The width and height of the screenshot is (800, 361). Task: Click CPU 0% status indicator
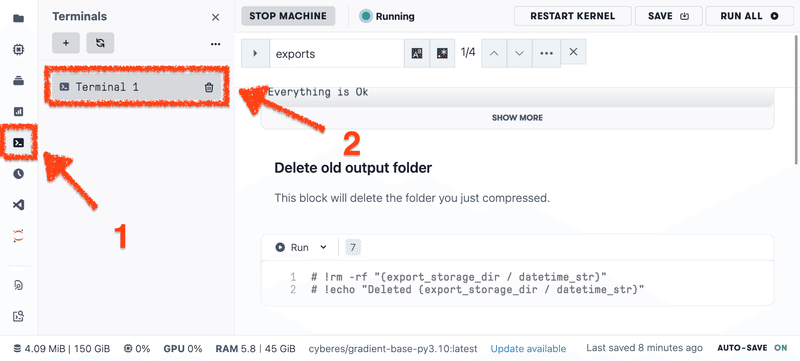tap(137, 349)
